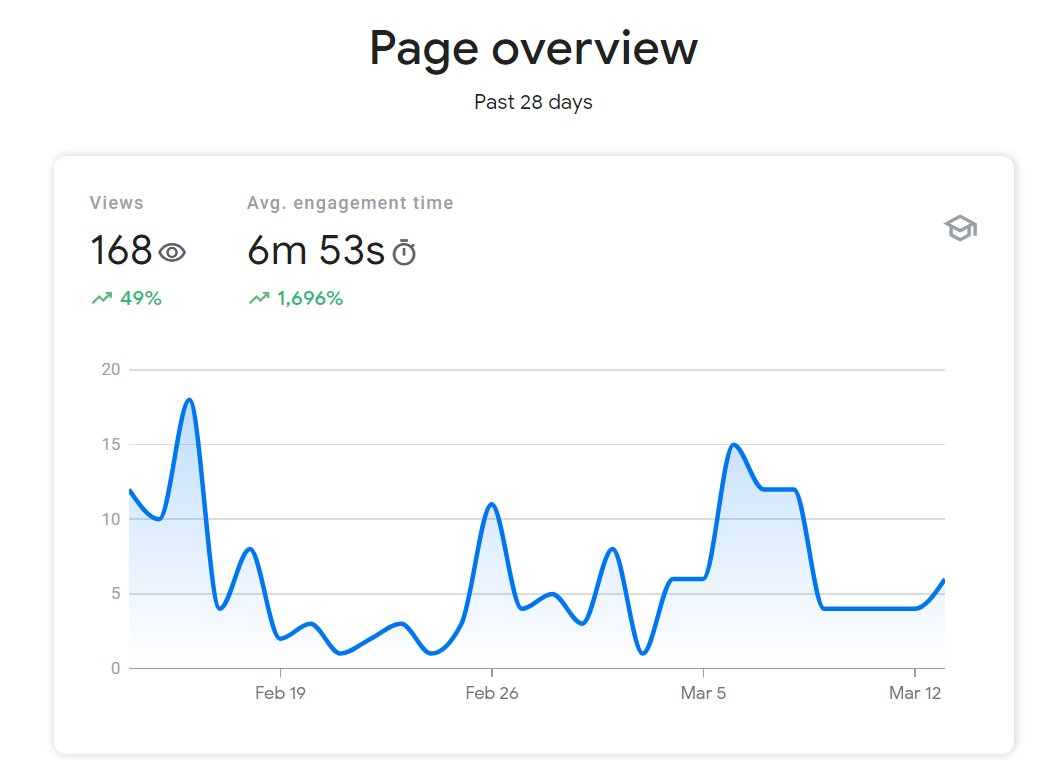Click the 6m 53s engagement value

coord(316,250)
